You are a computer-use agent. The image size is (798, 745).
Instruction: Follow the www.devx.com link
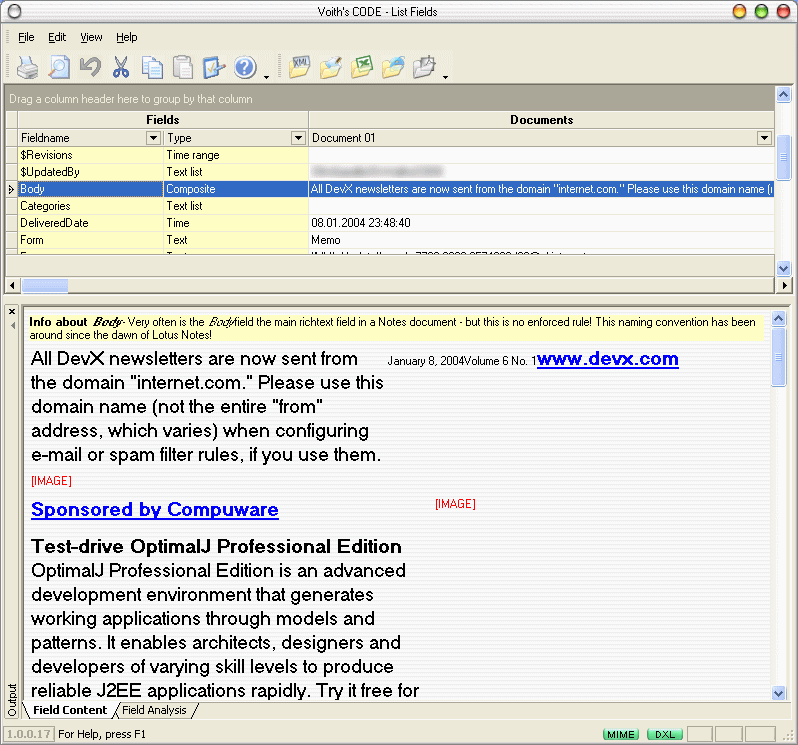pos(608,359)
